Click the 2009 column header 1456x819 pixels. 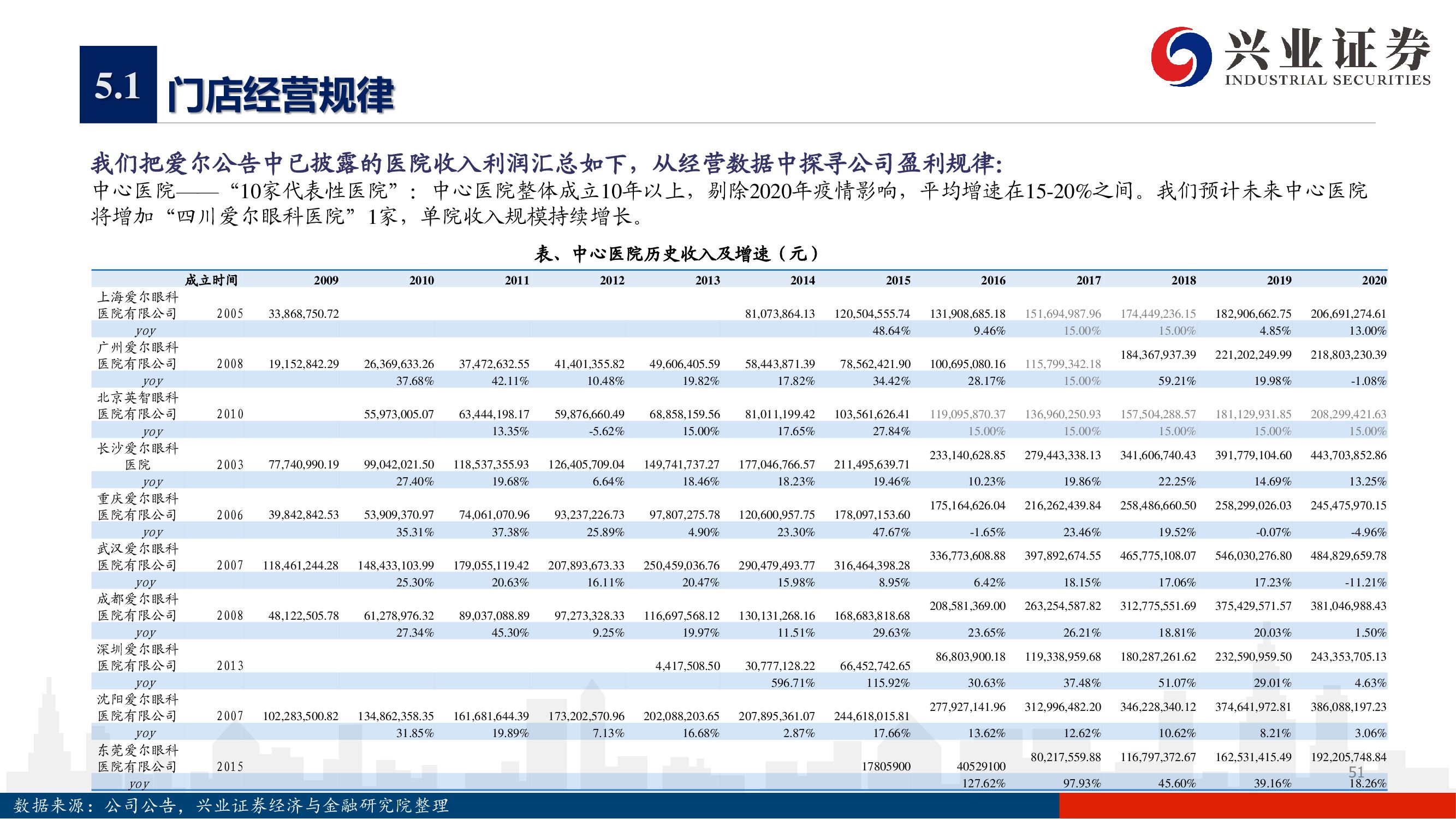click(326, 280)
